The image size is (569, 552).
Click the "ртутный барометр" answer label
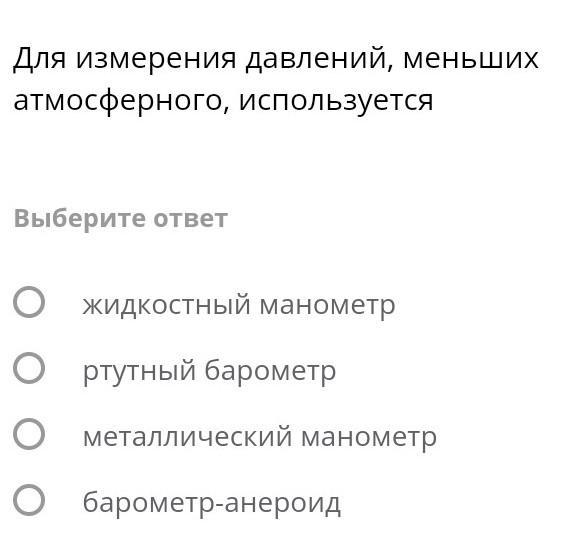click(209, 371)
